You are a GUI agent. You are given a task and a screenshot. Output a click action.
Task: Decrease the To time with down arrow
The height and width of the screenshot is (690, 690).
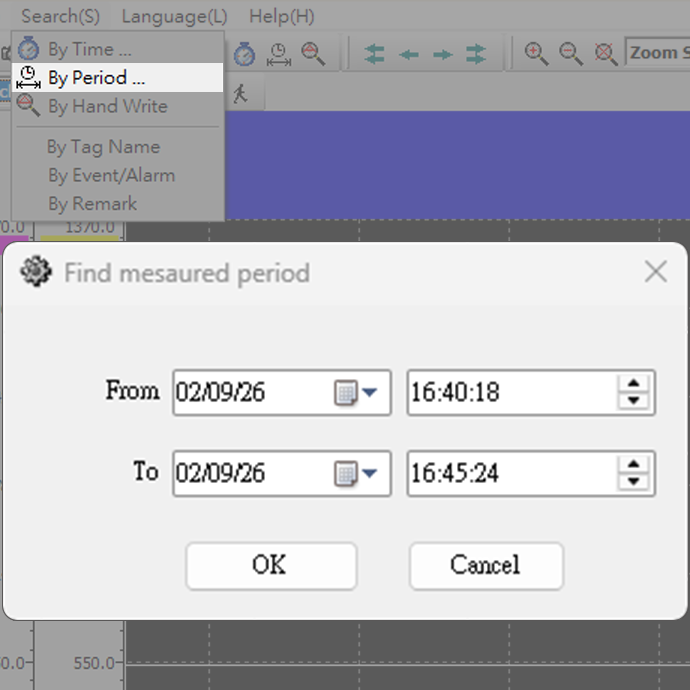(x=632, y=483)
